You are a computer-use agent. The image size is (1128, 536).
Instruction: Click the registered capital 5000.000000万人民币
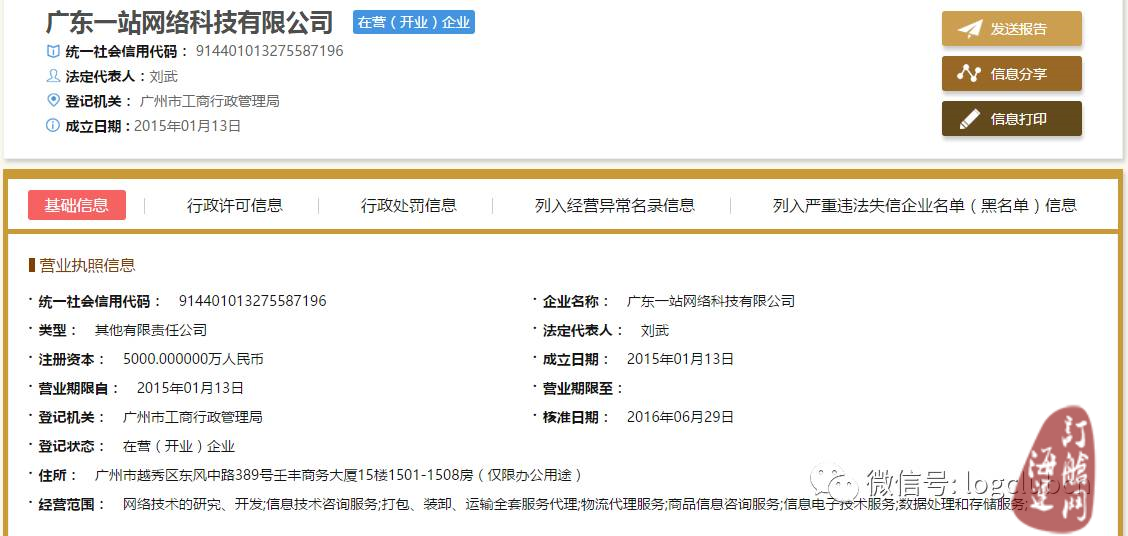point(194,359)
